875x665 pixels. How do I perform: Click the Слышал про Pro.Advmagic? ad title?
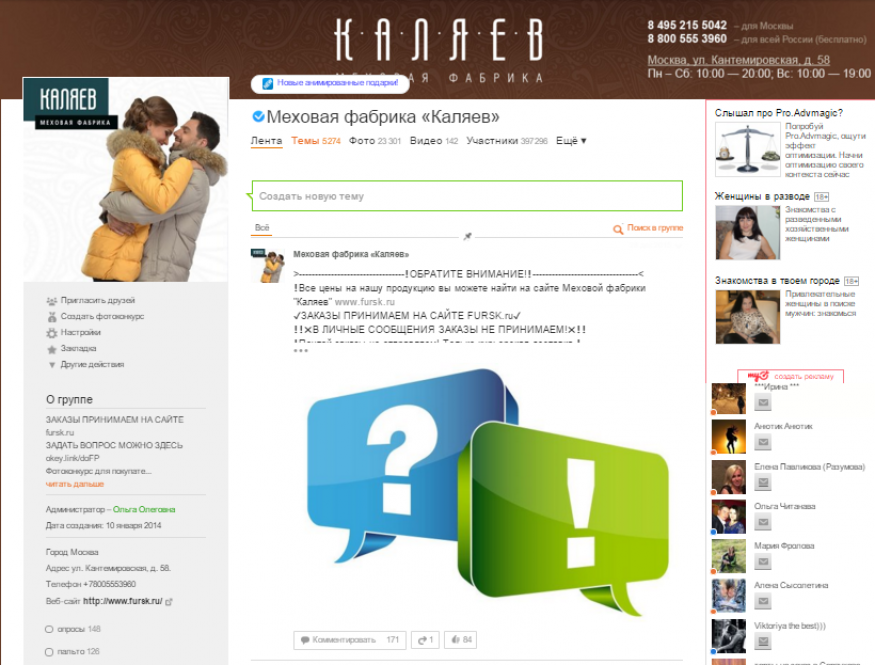[778, 113]
